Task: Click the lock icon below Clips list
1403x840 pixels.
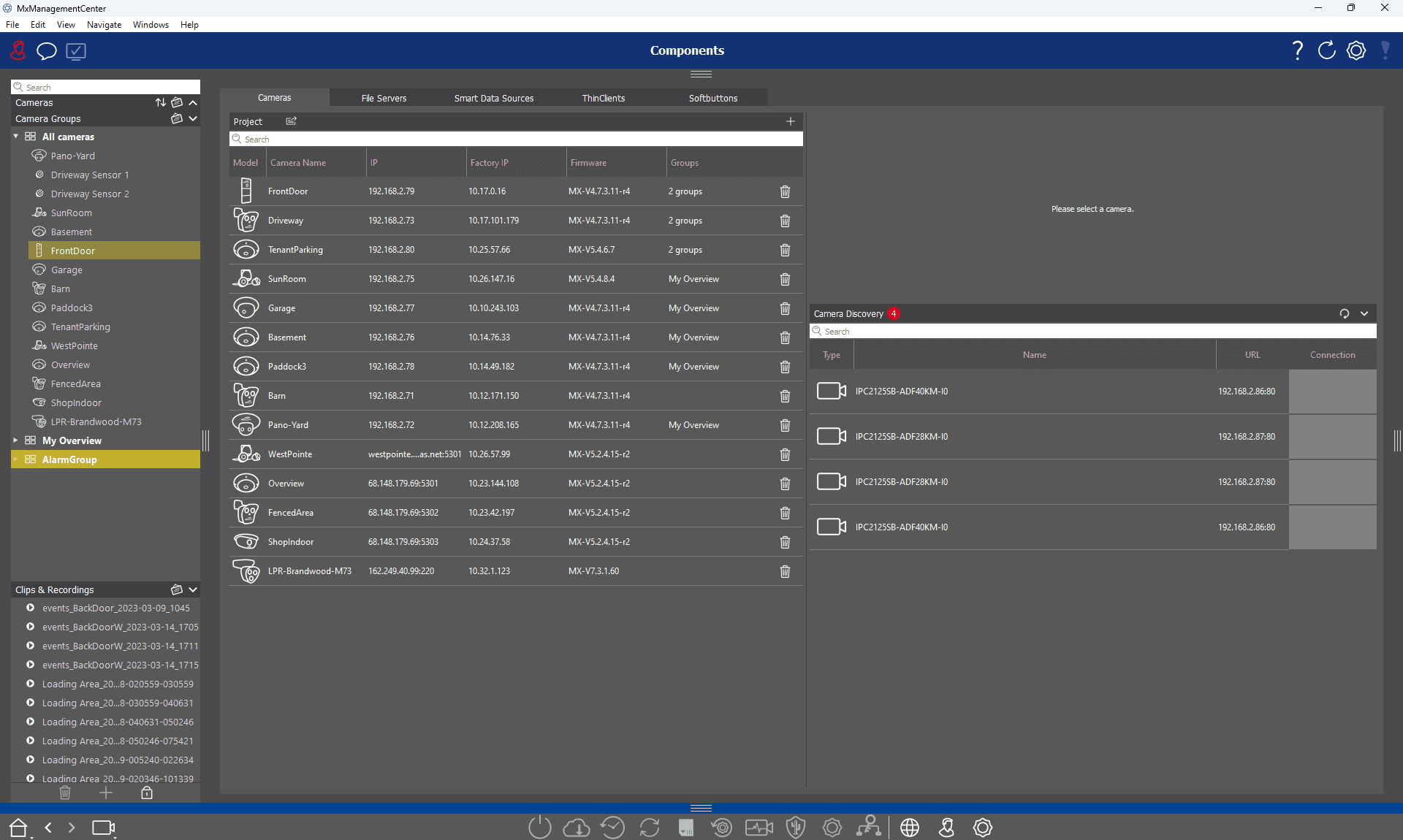Action: click(x=147, y=793)
